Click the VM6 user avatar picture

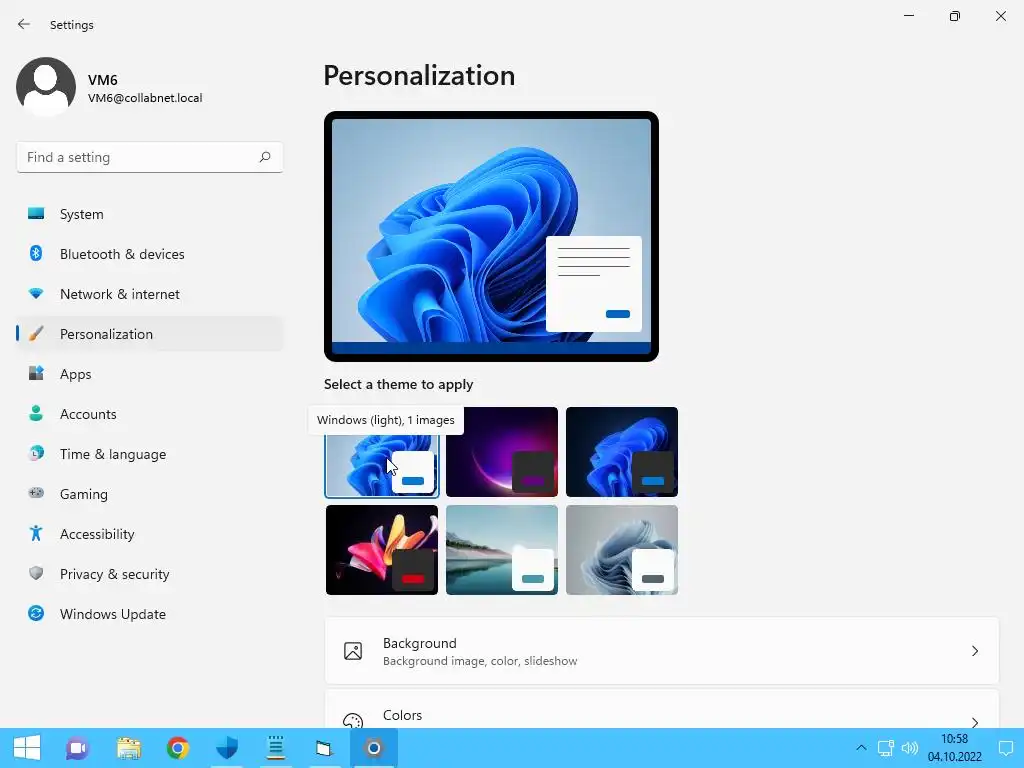pyautogui.click(x=46, y=87)
